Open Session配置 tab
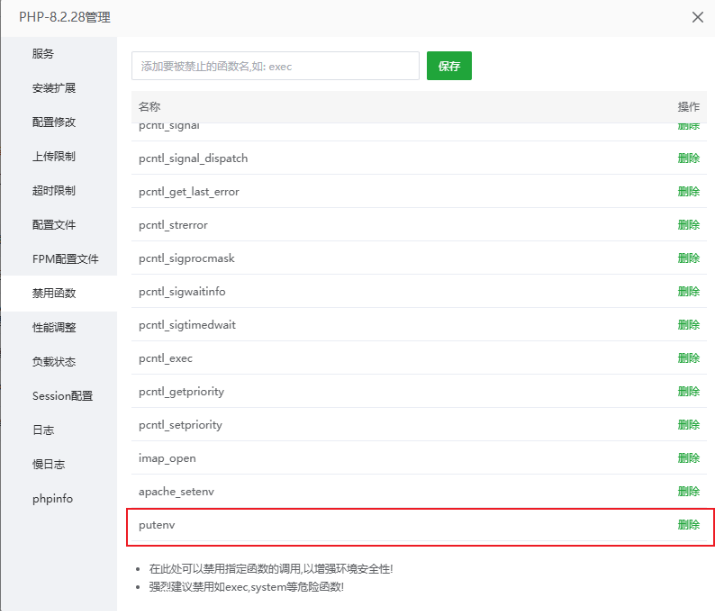Image resolution: width=715 pixels, height=611 pixels. [62, 396]
